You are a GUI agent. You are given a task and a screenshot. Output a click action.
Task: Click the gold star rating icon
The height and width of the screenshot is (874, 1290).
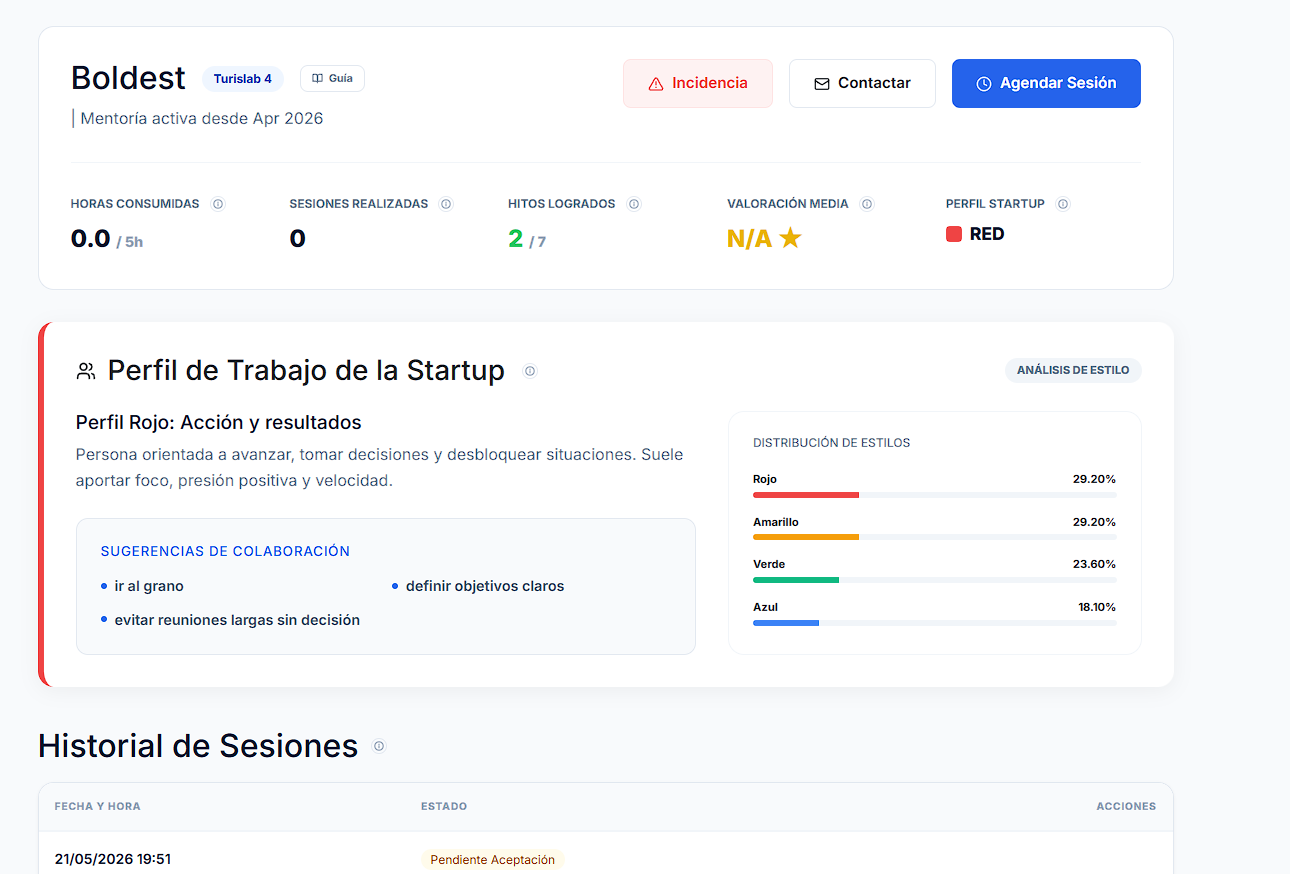790,238
